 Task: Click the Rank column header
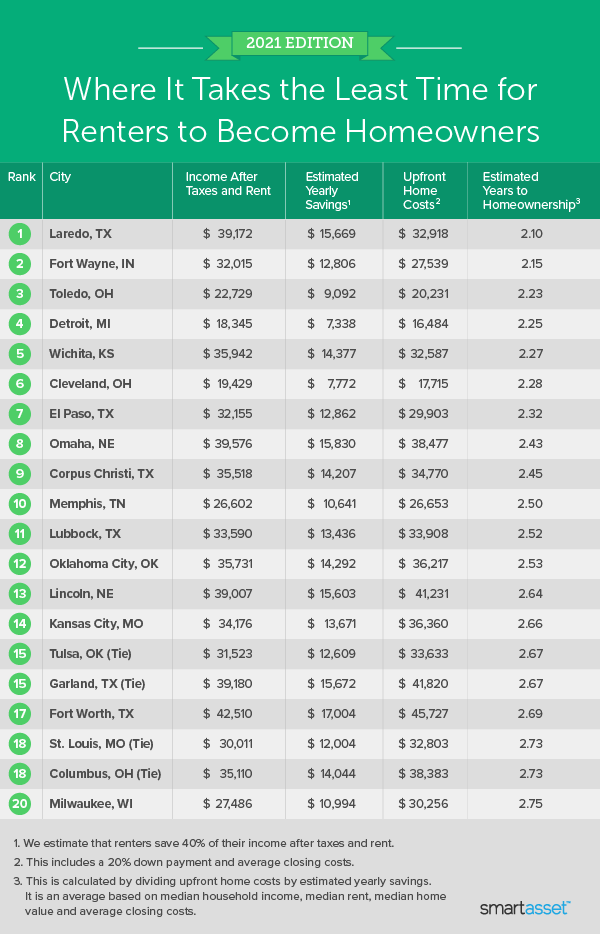(x=21, y=177)
